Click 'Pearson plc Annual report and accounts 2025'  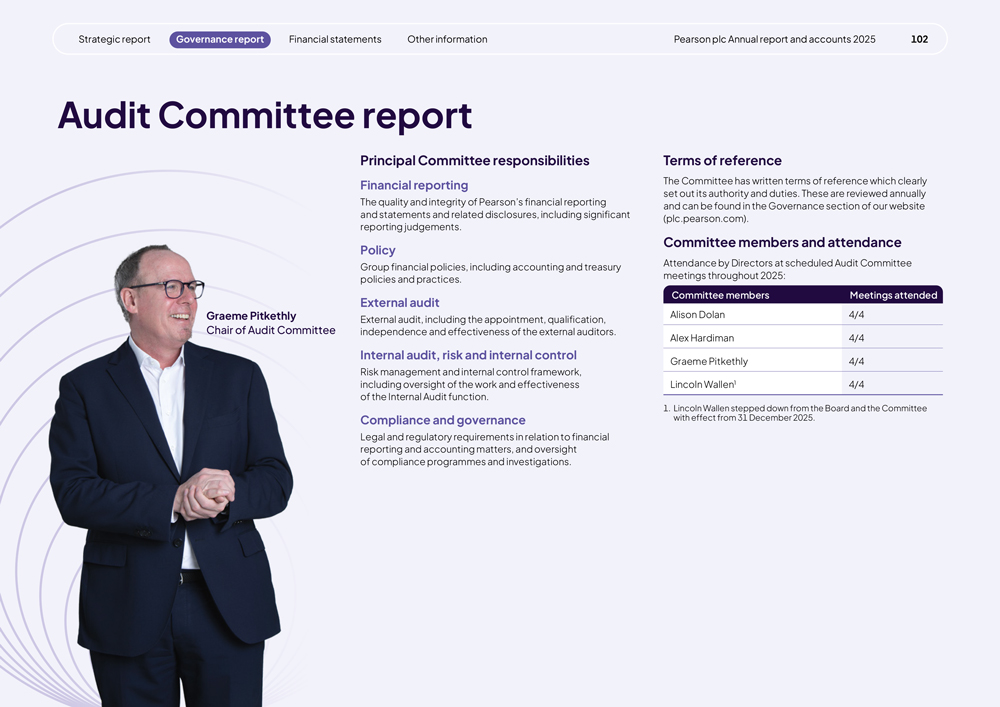(774, 40)
